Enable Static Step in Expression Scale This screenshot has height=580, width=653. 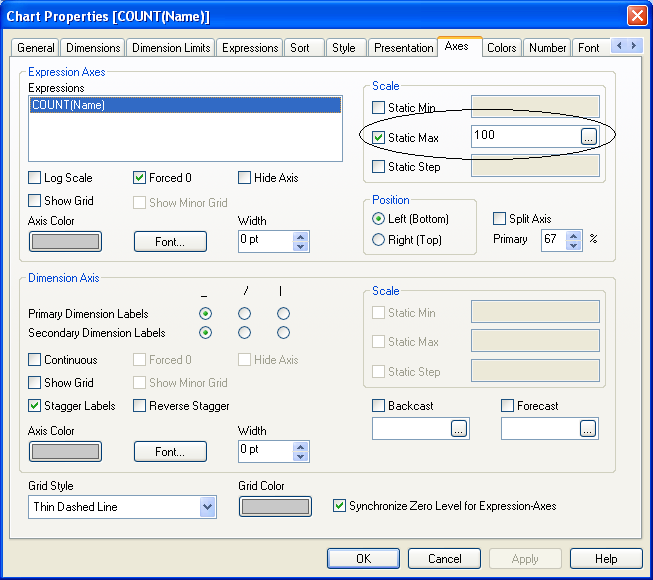pos(378,167)
